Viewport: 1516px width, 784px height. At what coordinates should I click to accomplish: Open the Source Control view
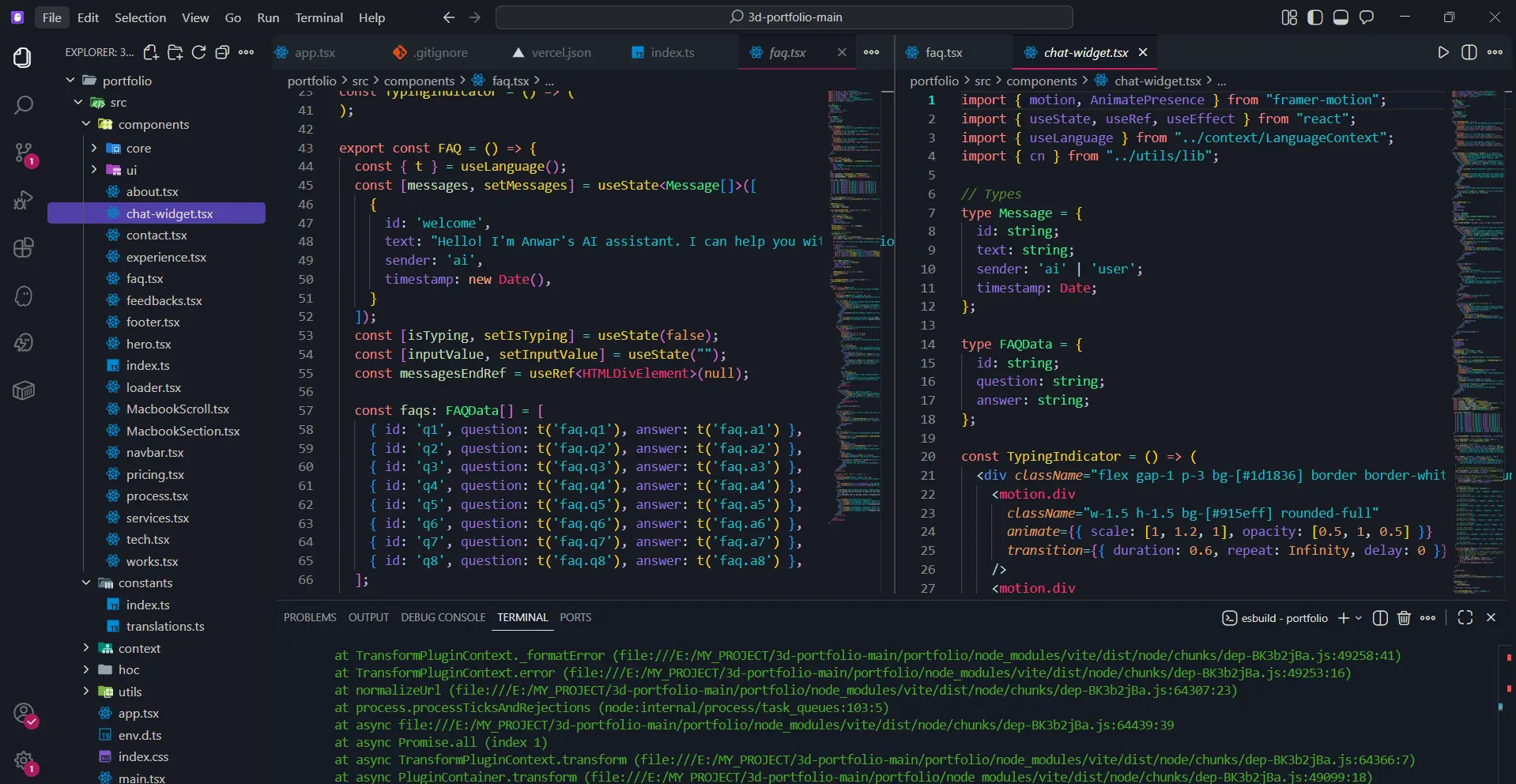(24, 153)
